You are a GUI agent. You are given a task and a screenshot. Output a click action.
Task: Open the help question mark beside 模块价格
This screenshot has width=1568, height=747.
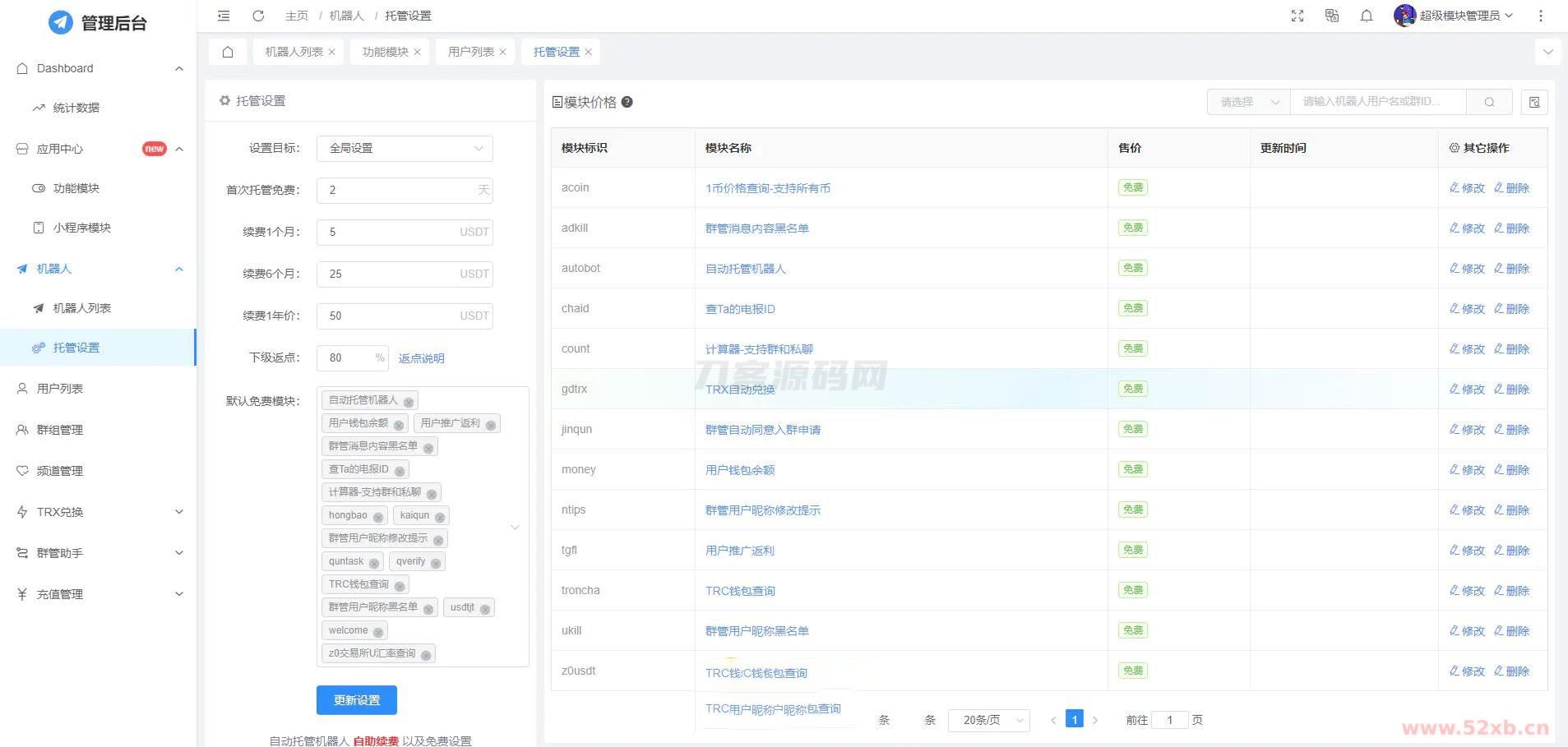pos(627,102)
